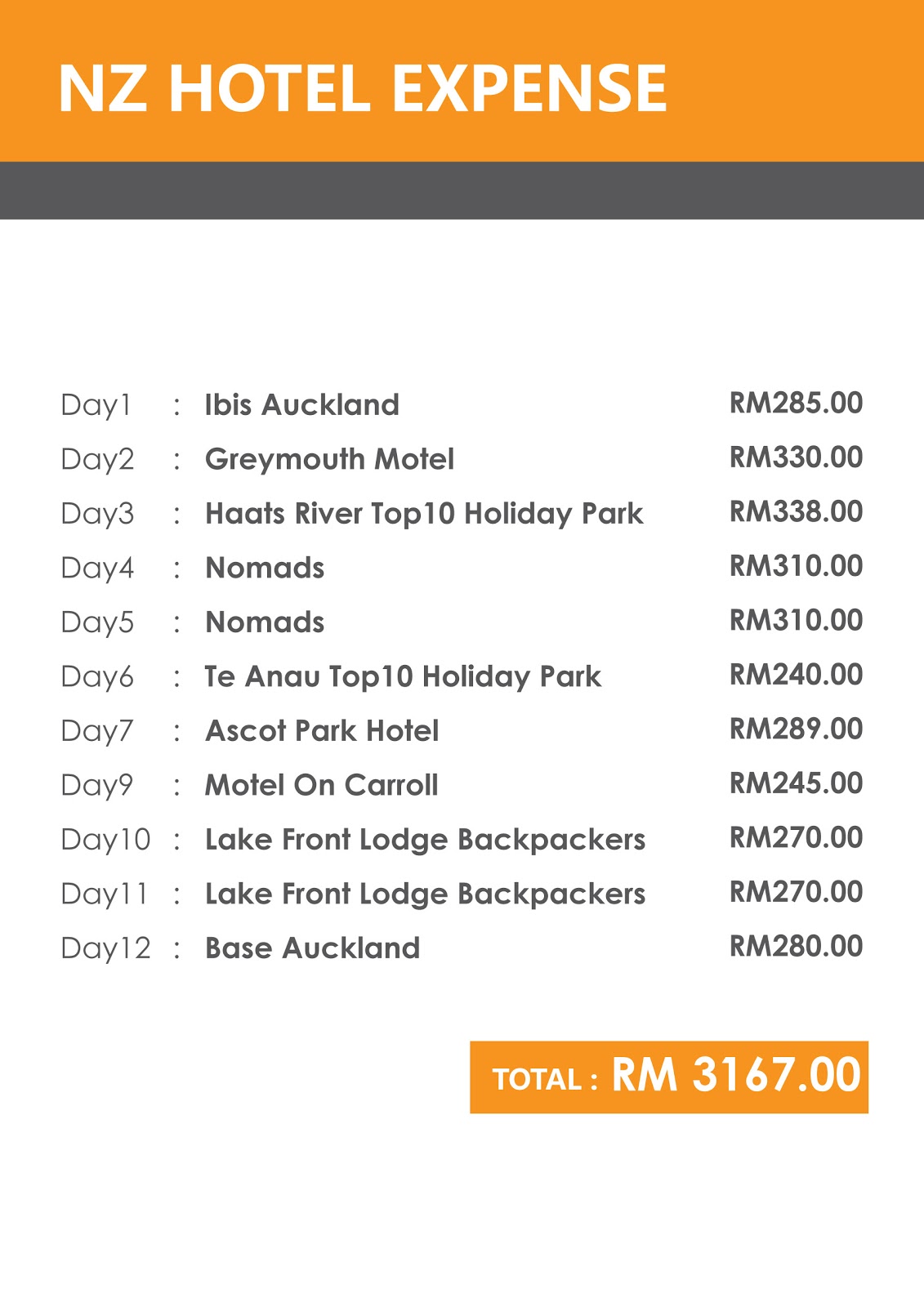
Task: Click the NZ HOTEL EXPENSE title
Action: click(363, 88)
